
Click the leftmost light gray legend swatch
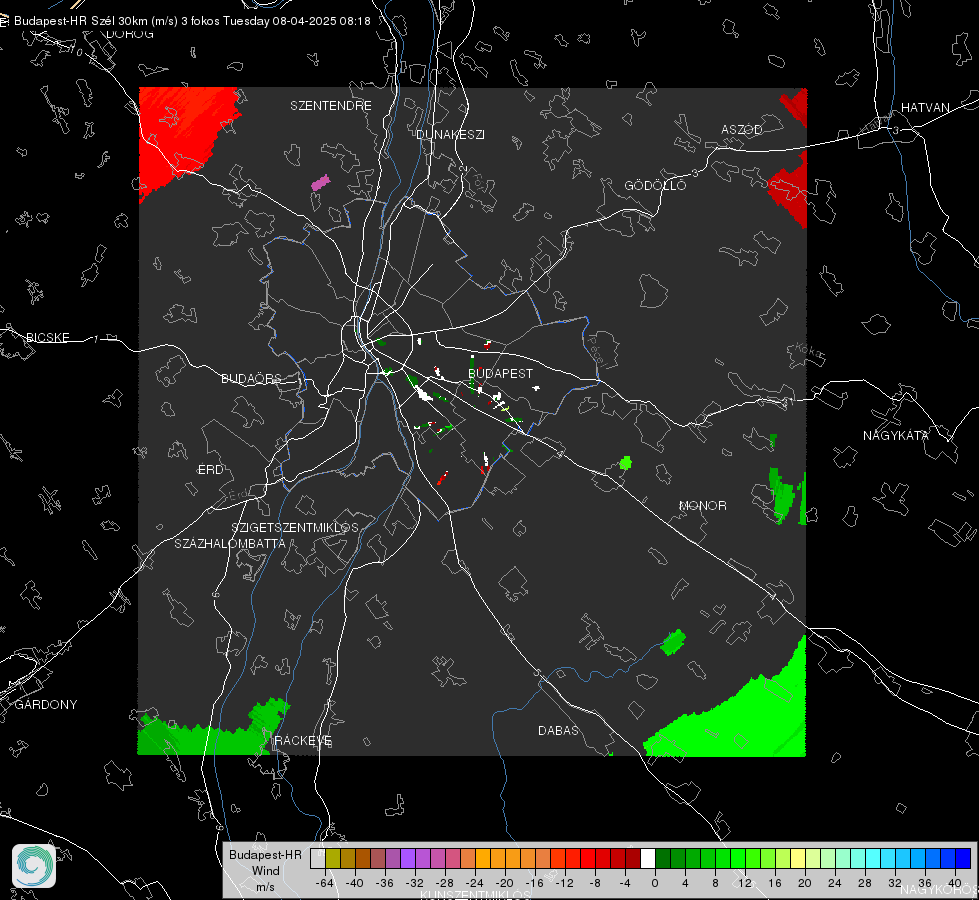317,859
